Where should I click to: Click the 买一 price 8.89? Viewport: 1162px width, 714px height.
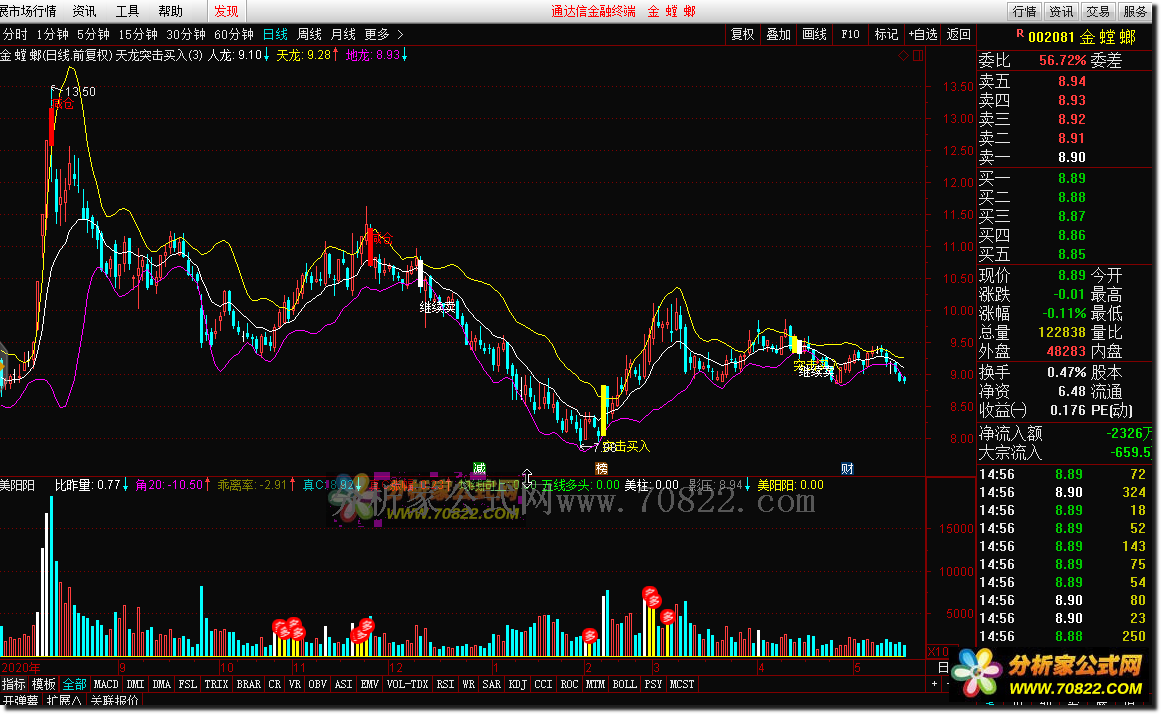[x=1072, y=178]
